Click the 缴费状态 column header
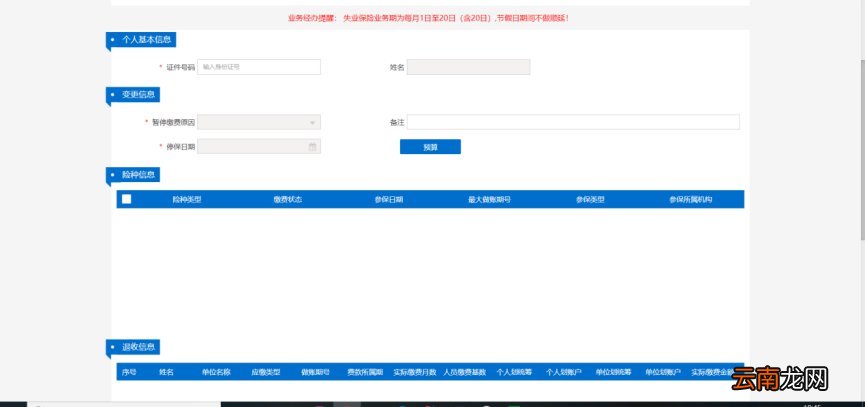 coord(287,200)
